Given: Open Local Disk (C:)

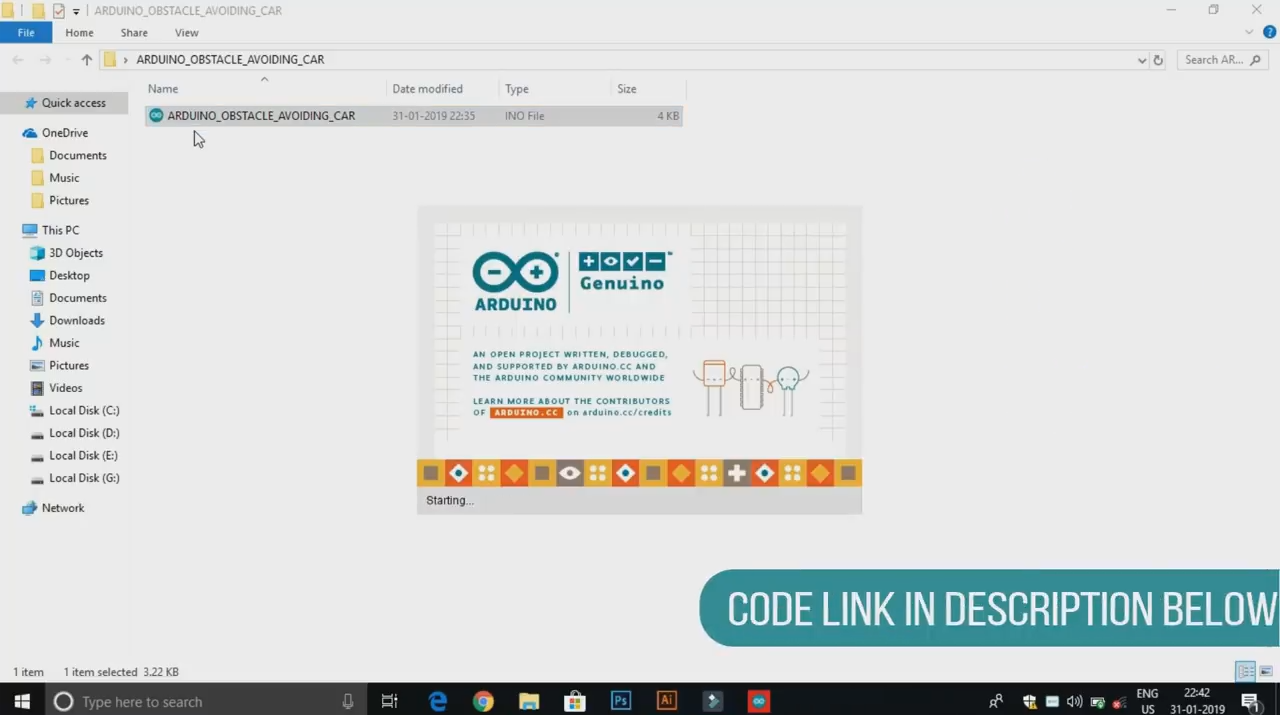Looking at the screenshot, I should (84, 410).
